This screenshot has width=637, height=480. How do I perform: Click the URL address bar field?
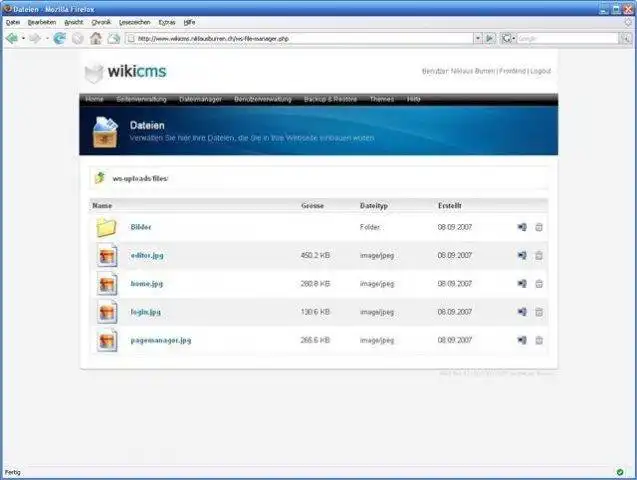tap(299, 39)
